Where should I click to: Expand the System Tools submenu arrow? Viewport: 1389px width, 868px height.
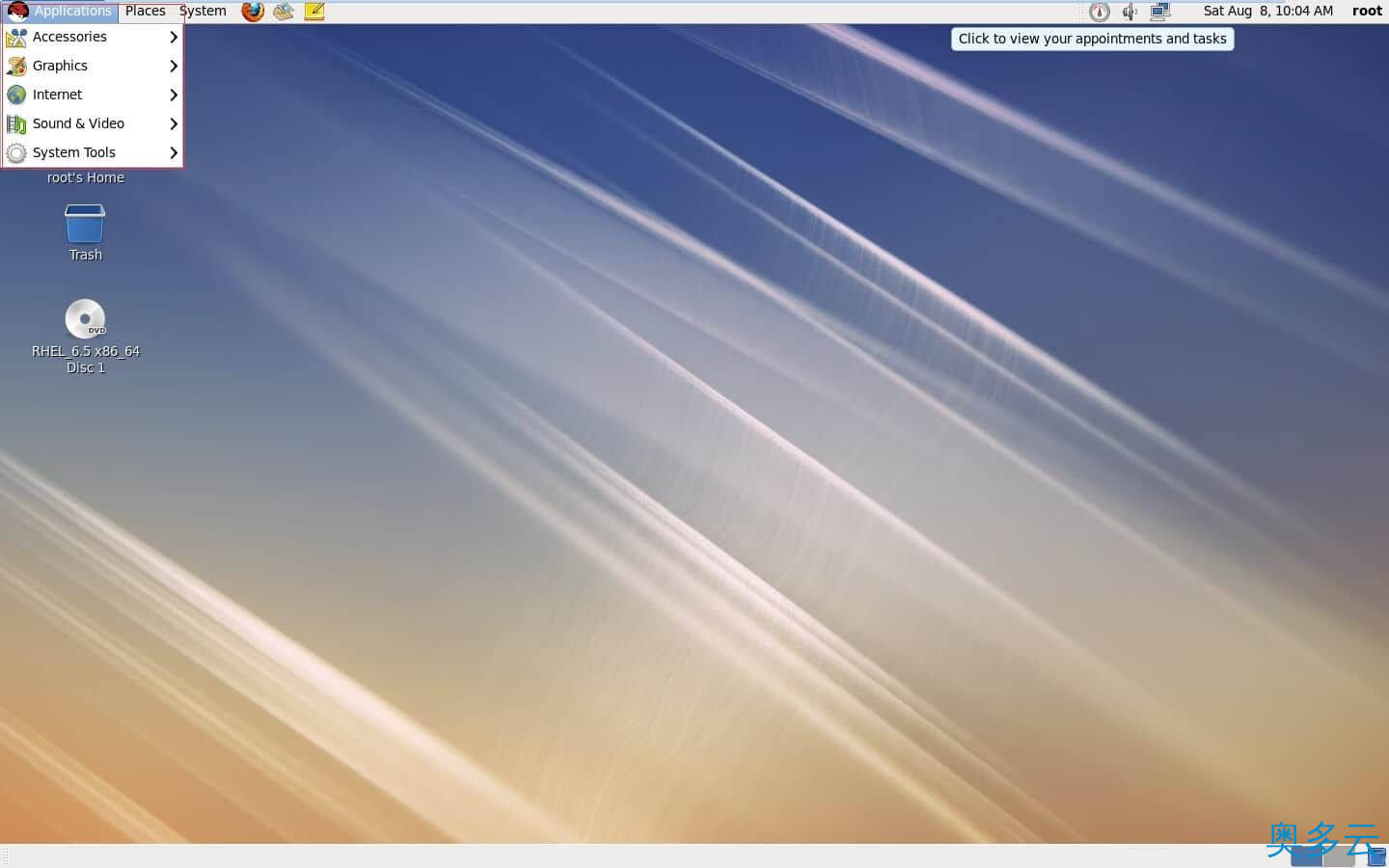click(x=174, y=153)
